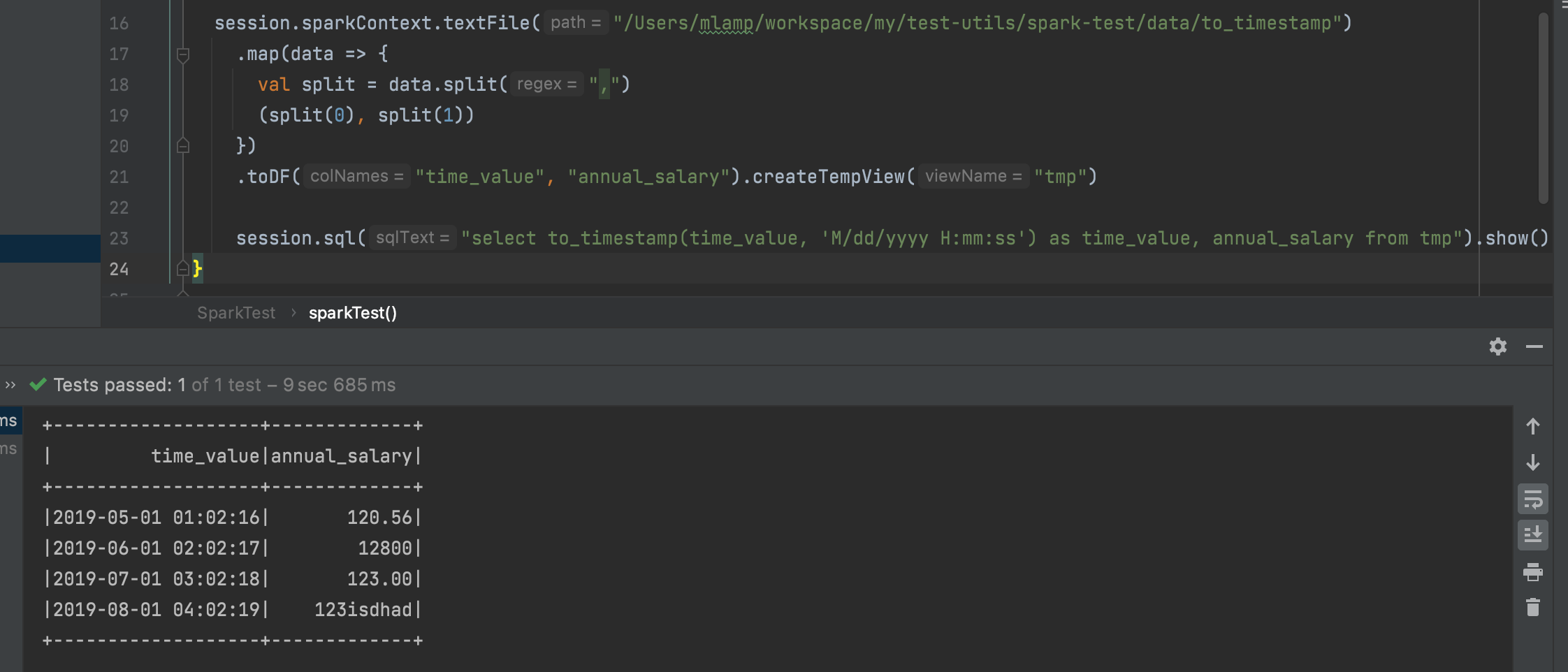
Task: Click the console value 120.56
Action: [x=379, y=518]
